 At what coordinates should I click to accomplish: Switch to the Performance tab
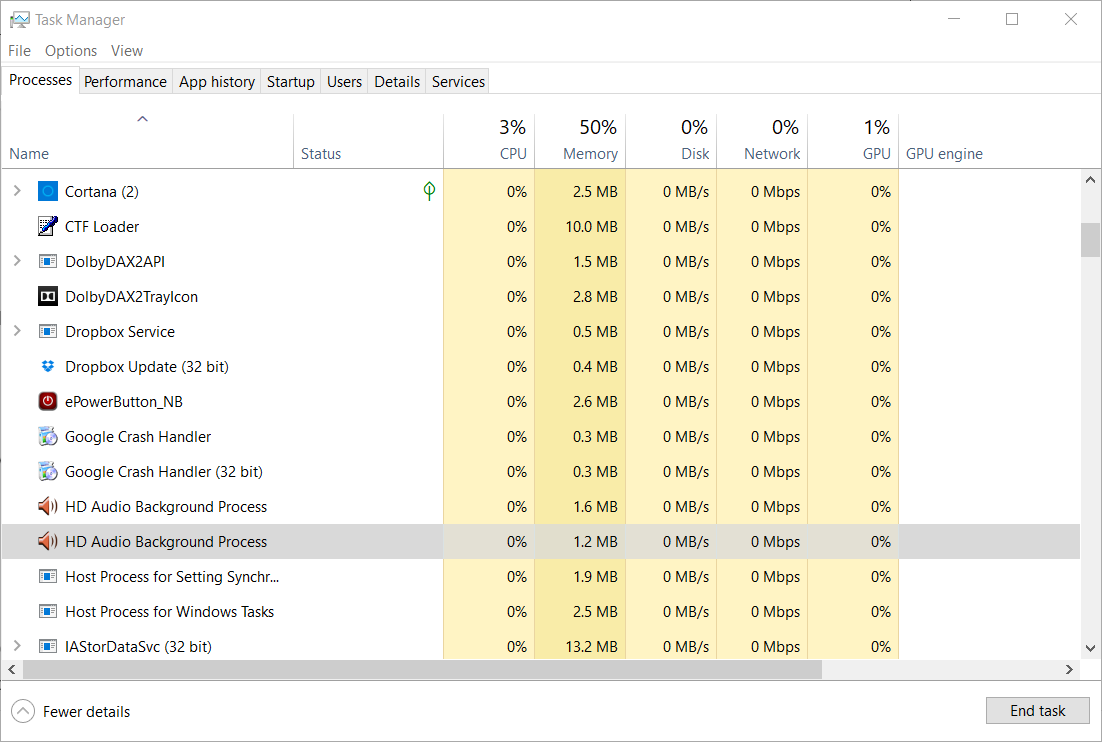pos(125,82)
